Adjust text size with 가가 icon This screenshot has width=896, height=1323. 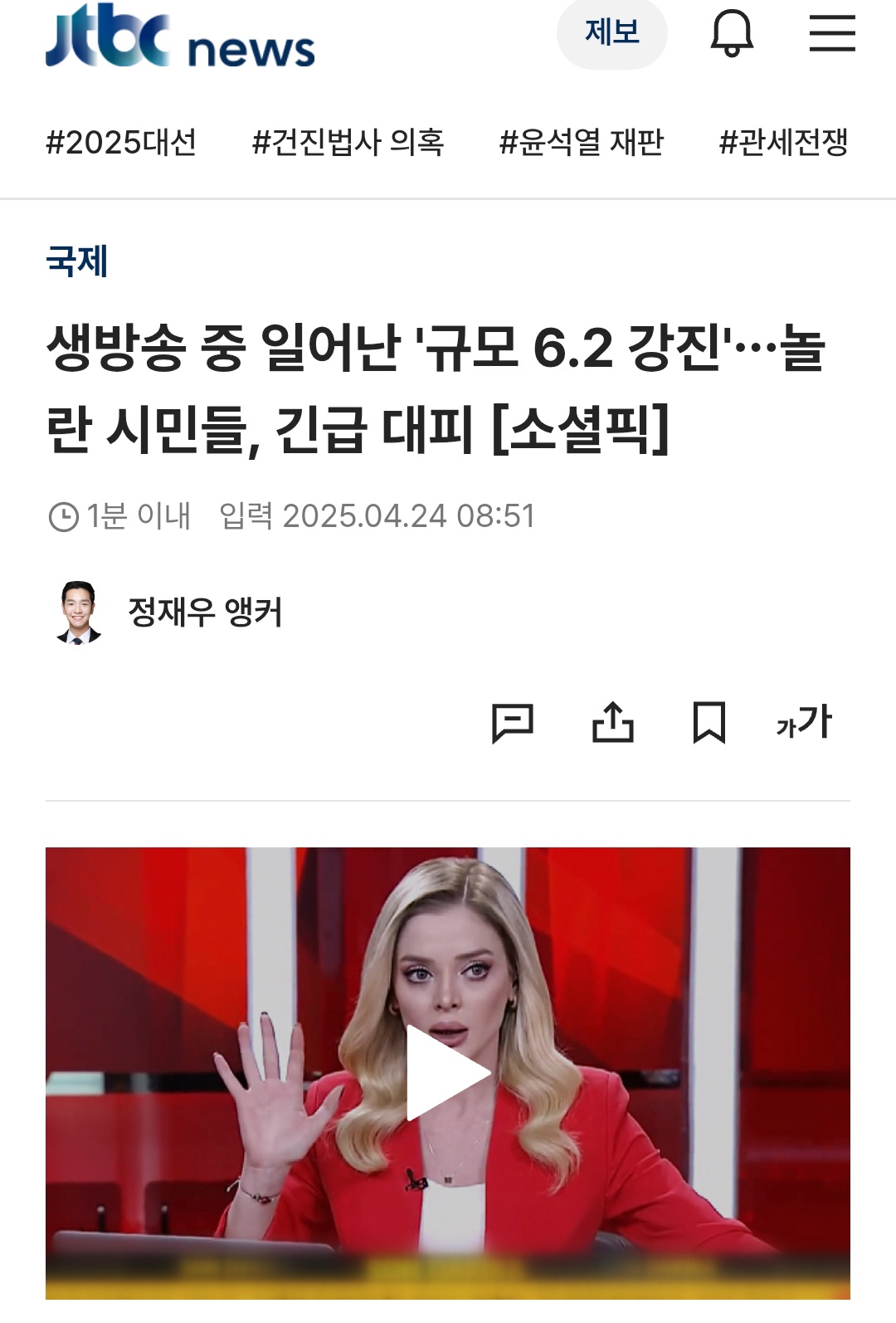(804, 721)
